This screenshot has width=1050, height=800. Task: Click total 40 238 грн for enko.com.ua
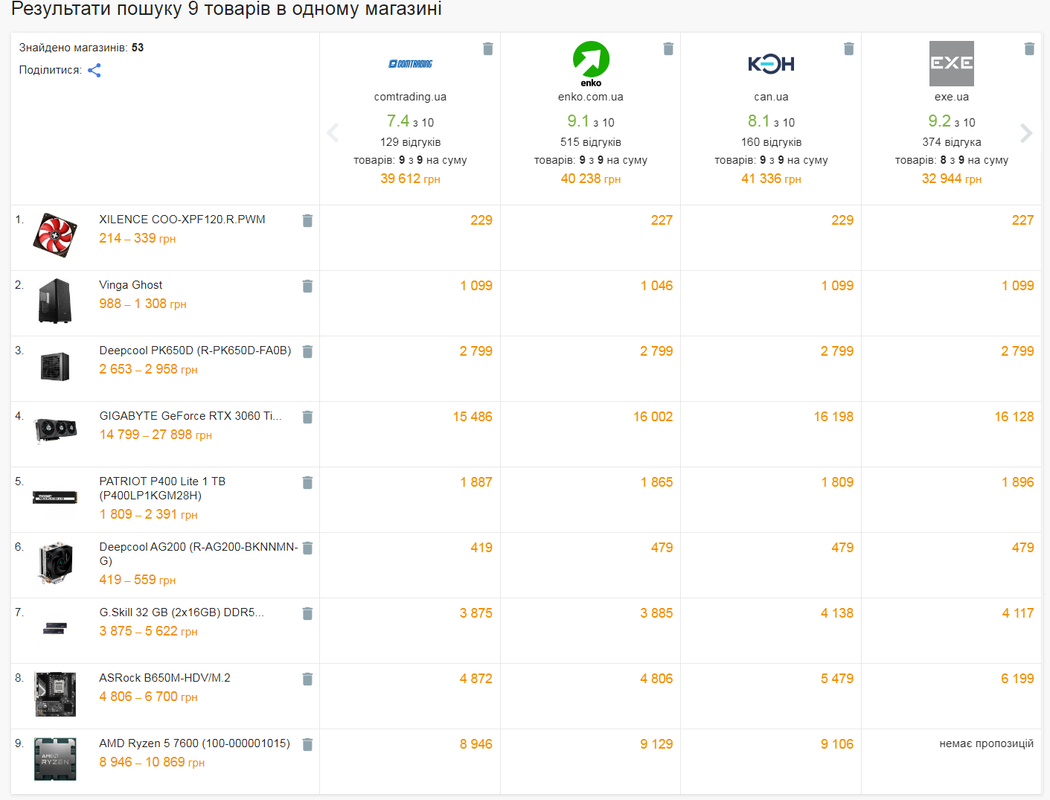pyautogui.click(x=591, y=179)
